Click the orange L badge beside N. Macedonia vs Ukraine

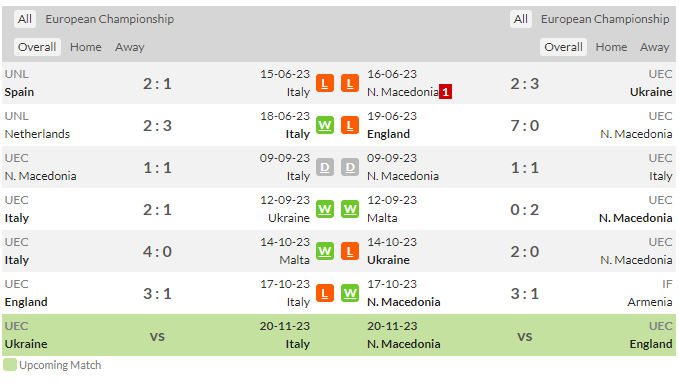click(350, 84)
